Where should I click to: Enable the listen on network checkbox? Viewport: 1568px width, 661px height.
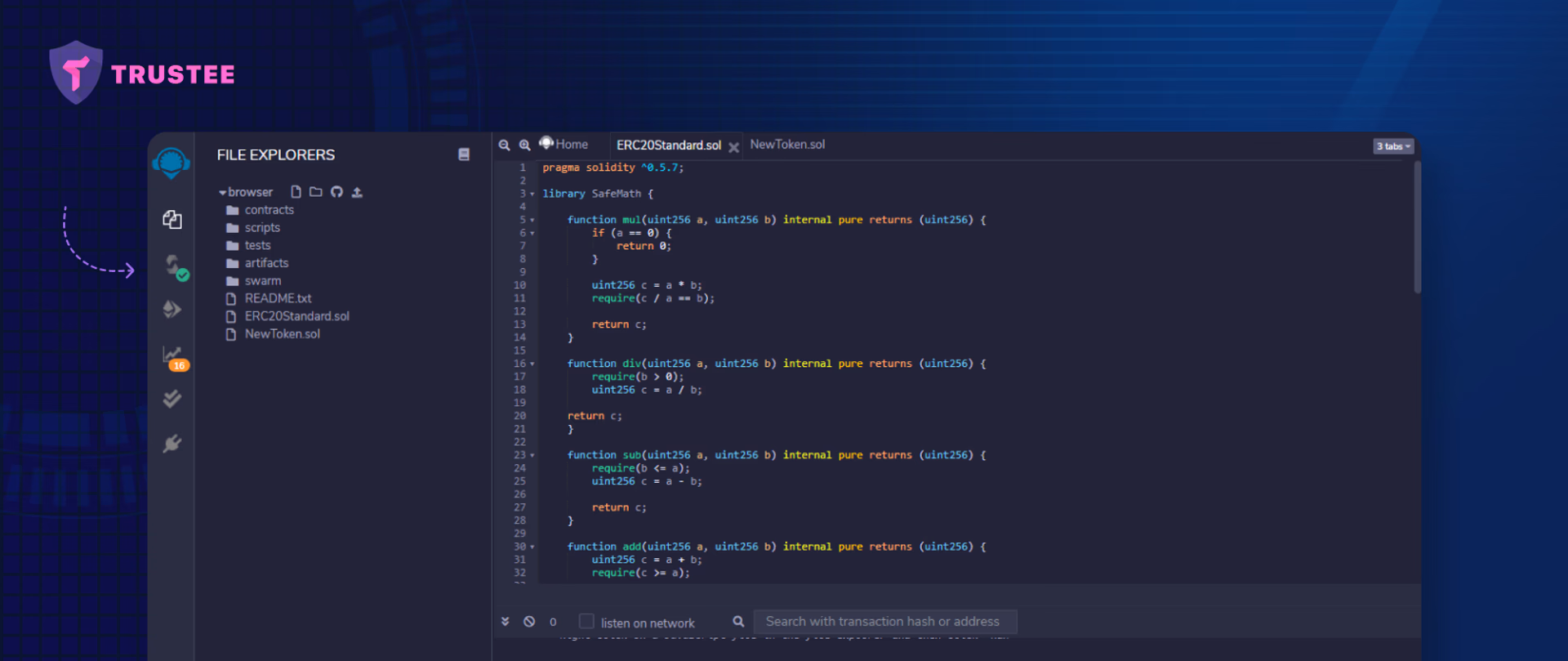[x=586, y=621]
